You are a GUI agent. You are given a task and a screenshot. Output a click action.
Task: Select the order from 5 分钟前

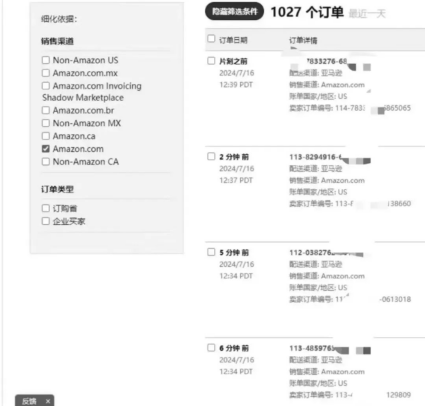[211, 252]
